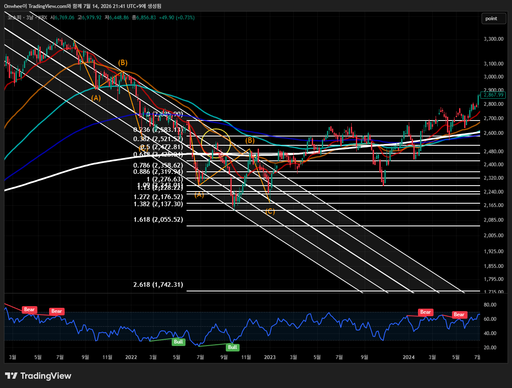Click 2,400.00 on the price axis
Image resolution: width=512 pixels, height=388 pixels.
click(494, 164)
